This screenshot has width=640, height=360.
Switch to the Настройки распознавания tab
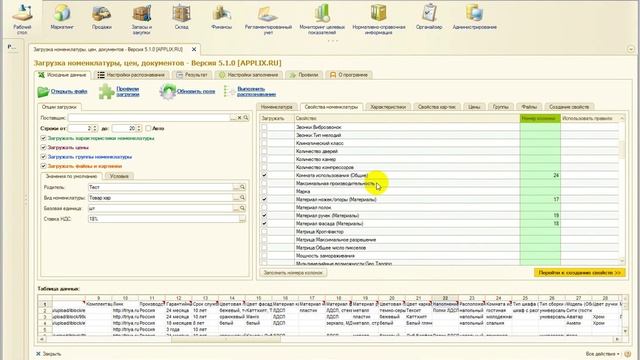pyautogui.click(x=131, y=75)
